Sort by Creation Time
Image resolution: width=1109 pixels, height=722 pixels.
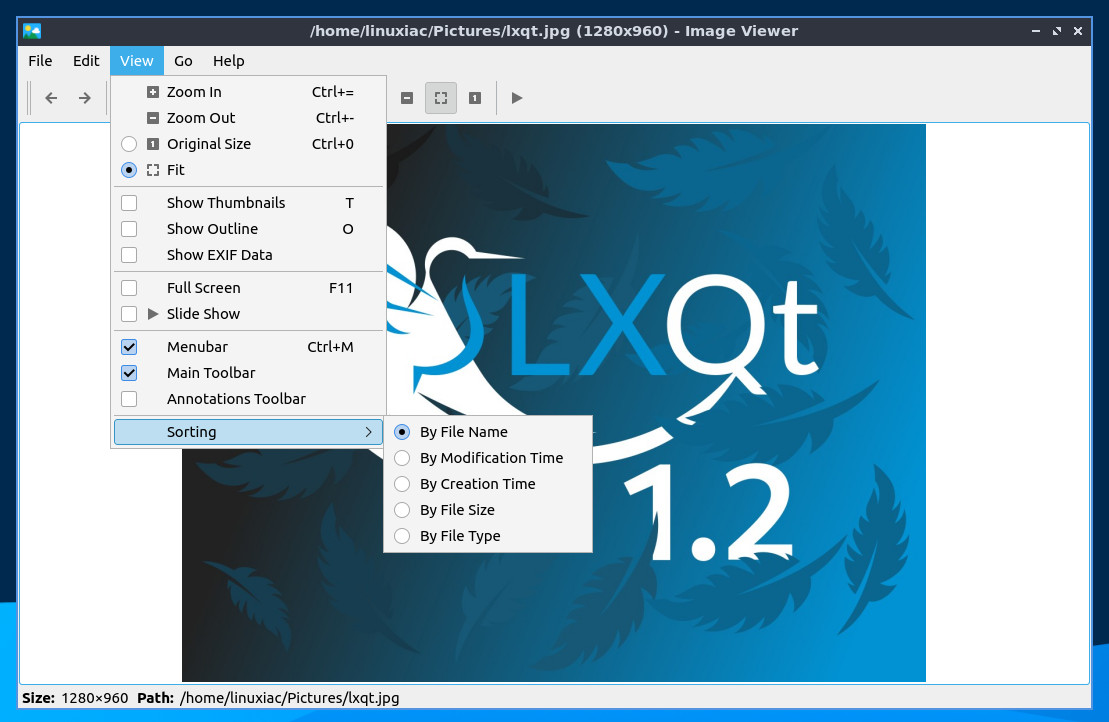click(x=488, y=484)
